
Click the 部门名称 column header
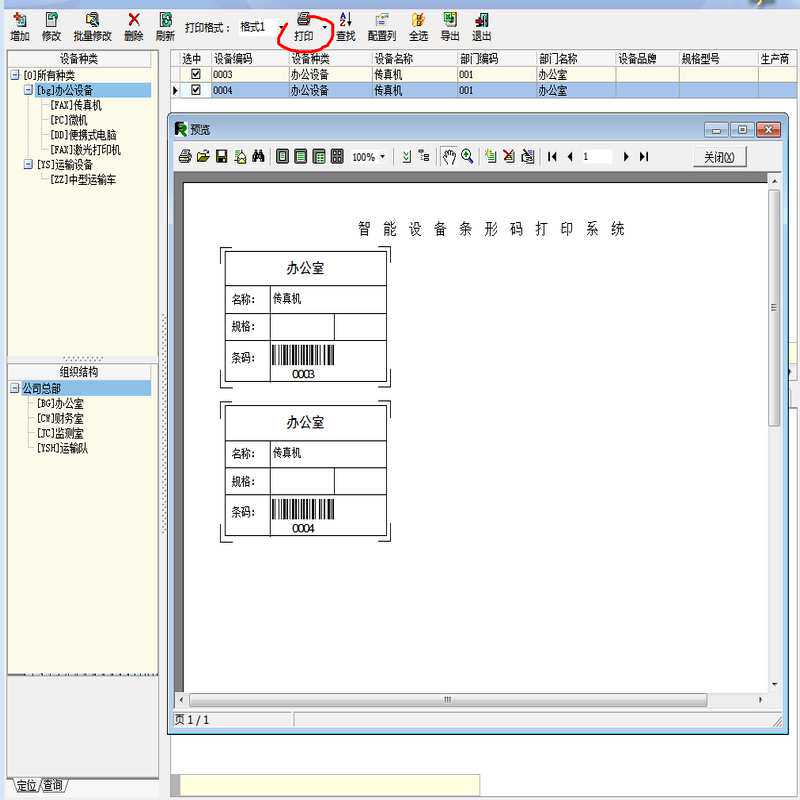(x=576, y=59)
